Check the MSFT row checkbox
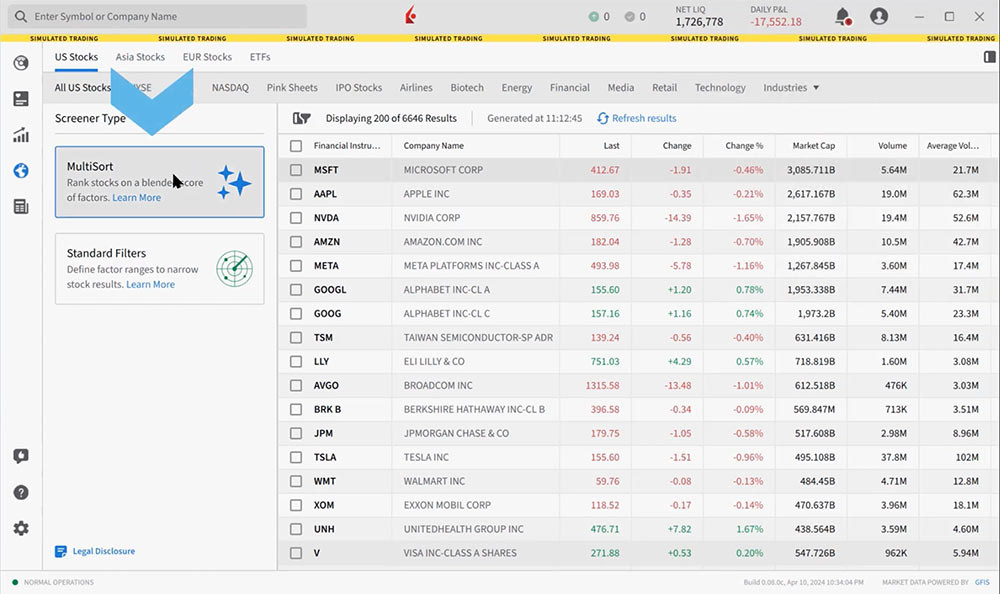The image size is (1000, 594). tap(296, 170)
